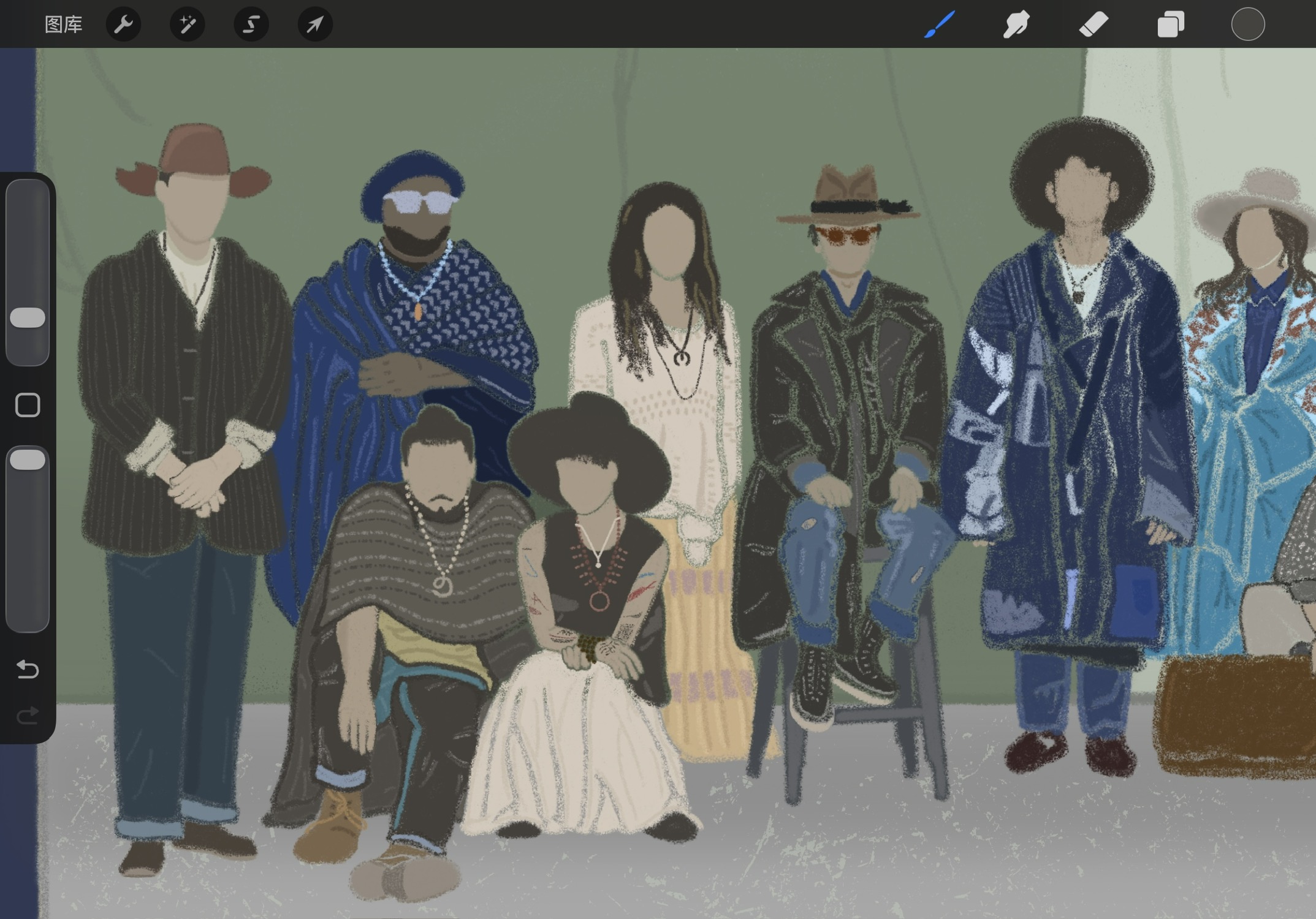Activate the Selection S-shaped tool

pyautogui.click(x=251, y=25)
